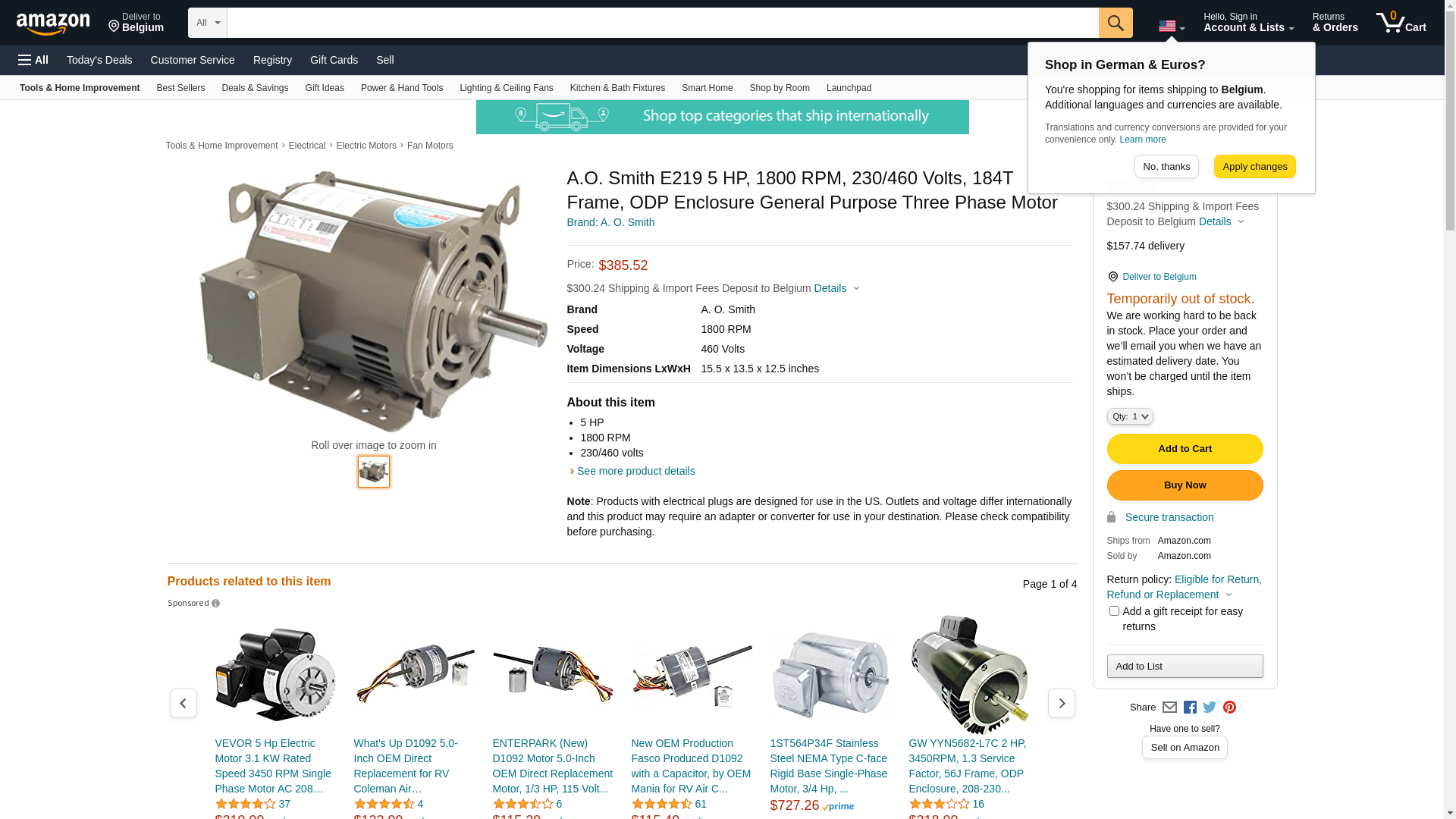Share product by email icon
This screenshot has width=1456, height=819.
pyautogui.click(x=1169, y=708)
